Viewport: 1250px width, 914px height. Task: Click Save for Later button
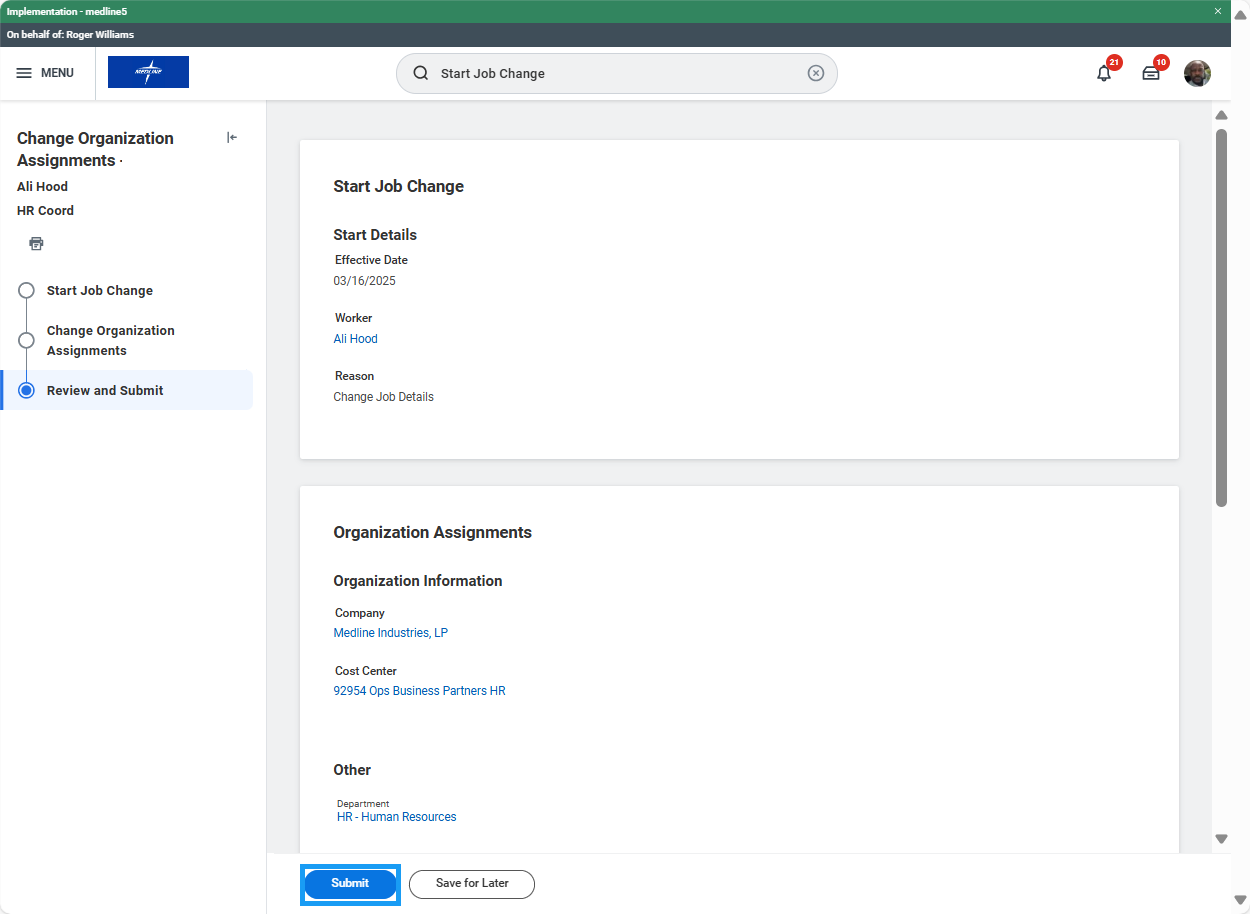[472, 884]
